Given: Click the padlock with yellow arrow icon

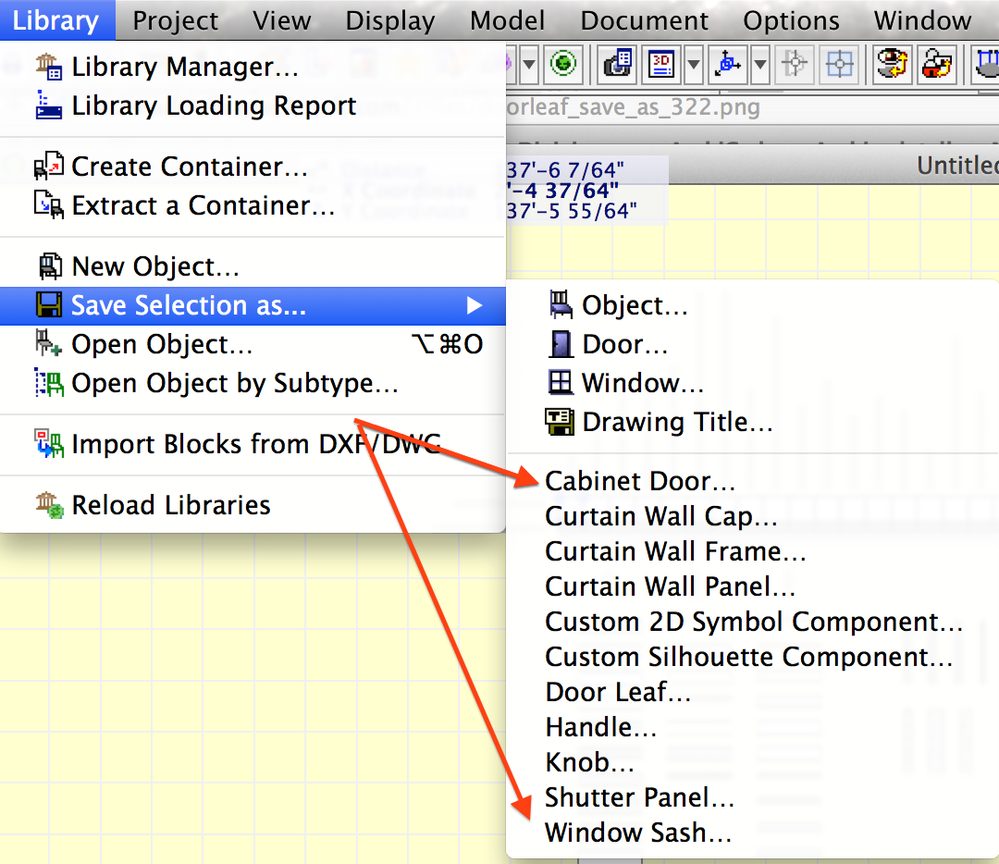Looking at the screenshot, I should click(x=938, y=66).
